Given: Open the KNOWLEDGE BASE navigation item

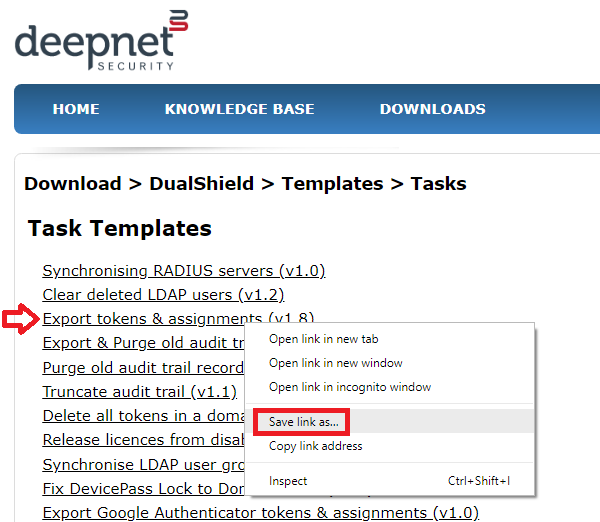Looking at the screenshot, I should pyautogui.click(x=240, y=109).
